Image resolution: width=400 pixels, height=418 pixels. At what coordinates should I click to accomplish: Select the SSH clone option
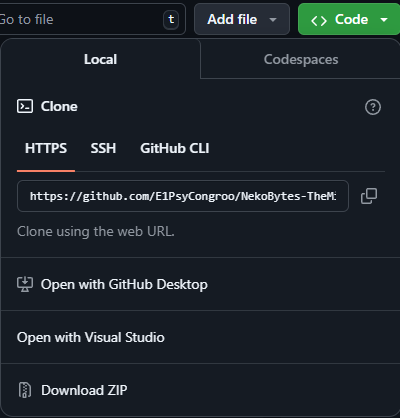click(103, 149)
